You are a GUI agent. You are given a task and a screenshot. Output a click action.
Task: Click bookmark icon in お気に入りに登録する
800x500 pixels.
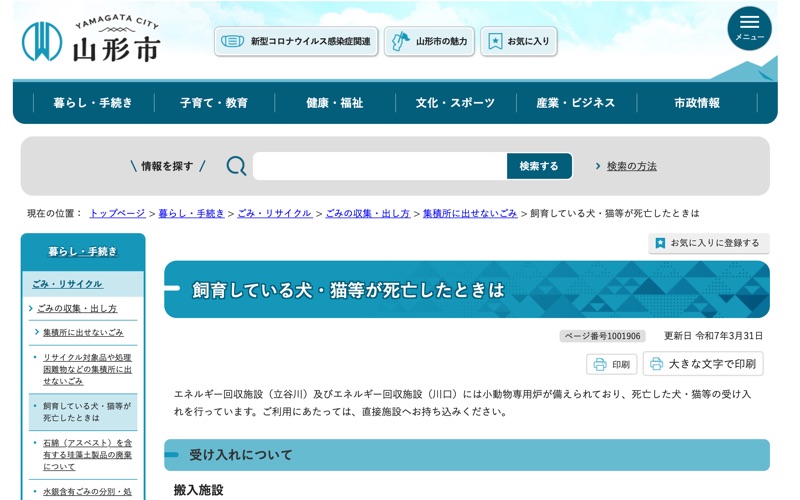pyautogui.click(x=660, y=243)
